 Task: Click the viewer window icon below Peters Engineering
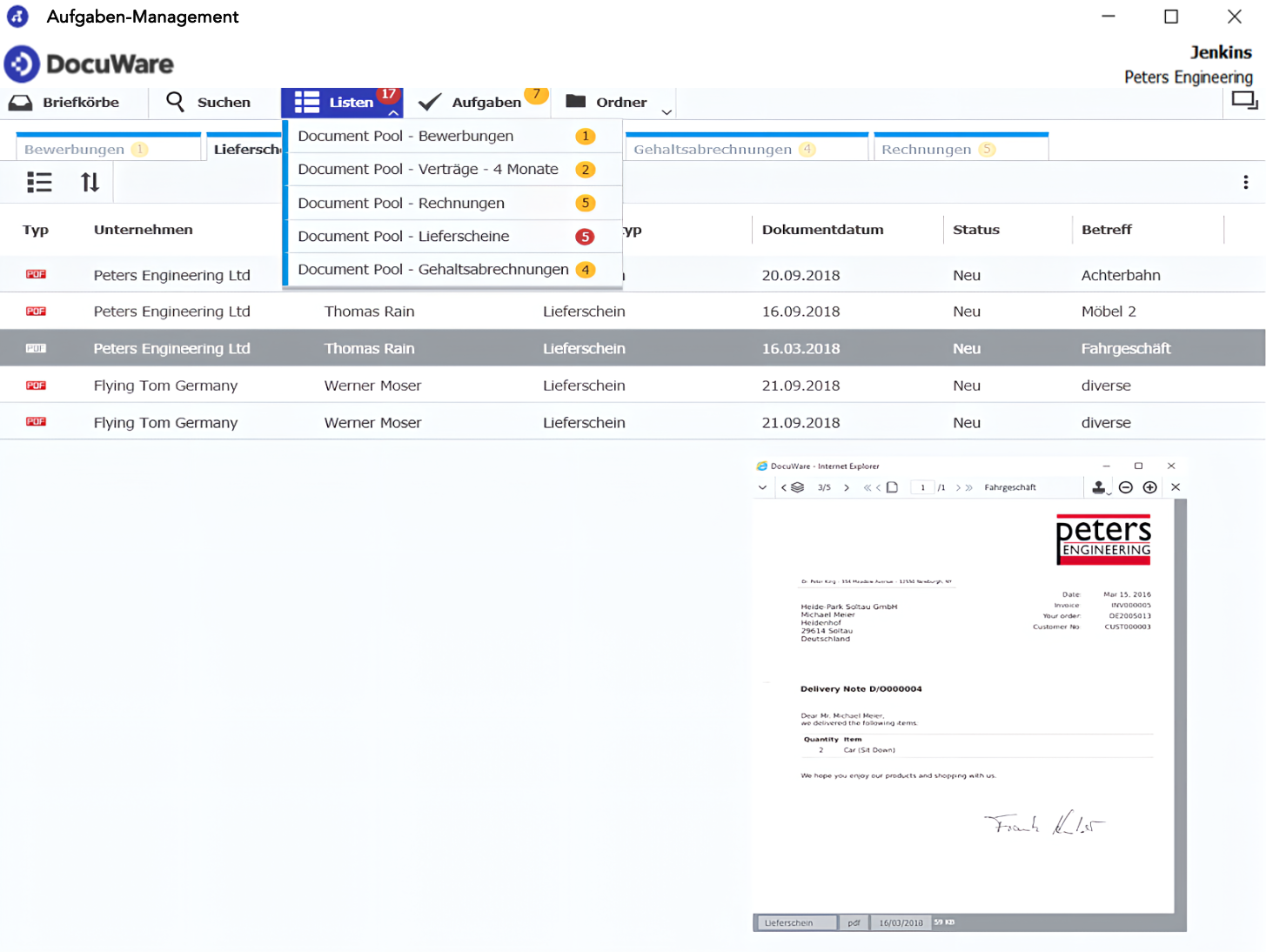click(1243, 101)
